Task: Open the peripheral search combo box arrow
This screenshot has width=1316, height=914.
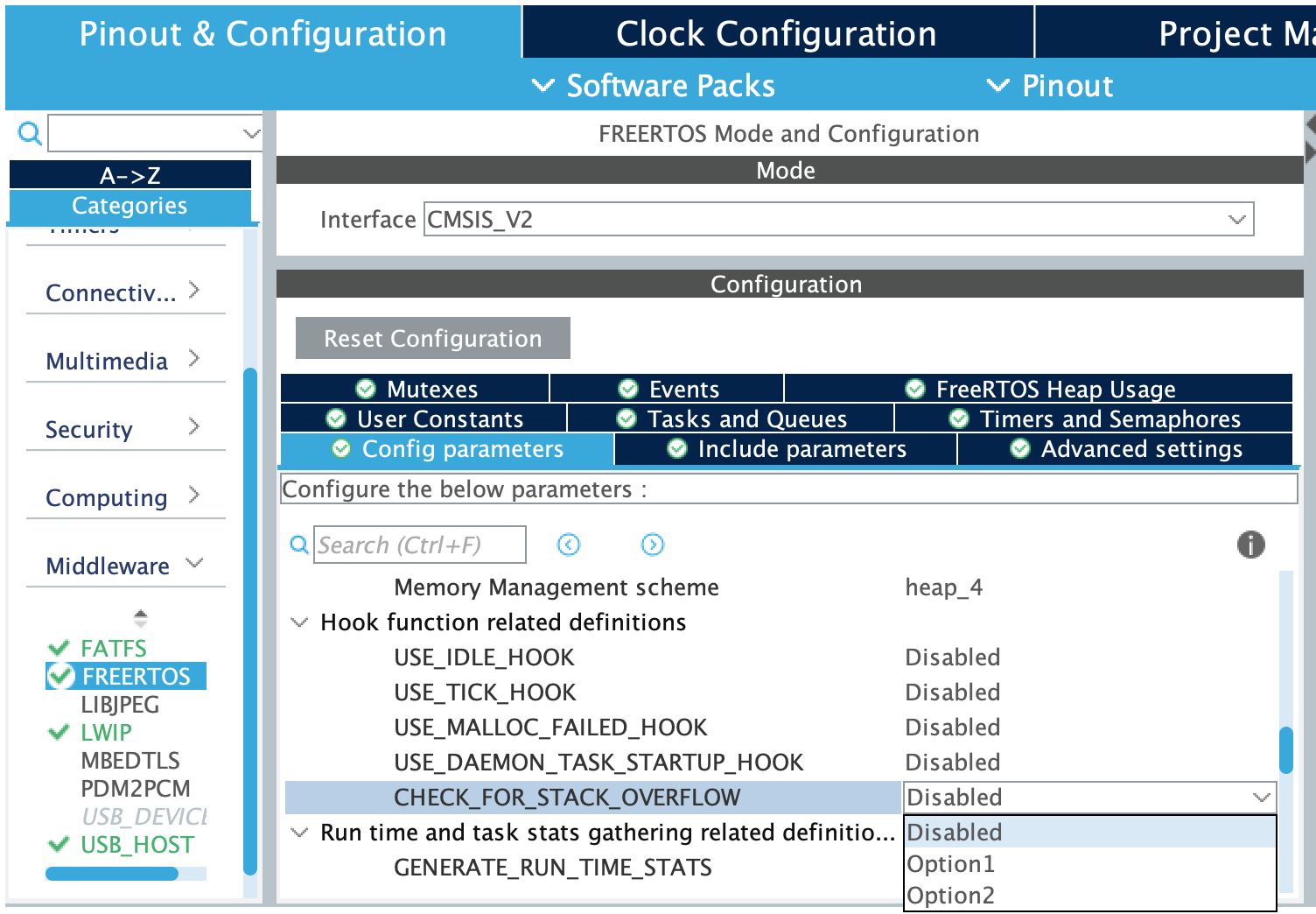Action: click(x=251, y=133)
